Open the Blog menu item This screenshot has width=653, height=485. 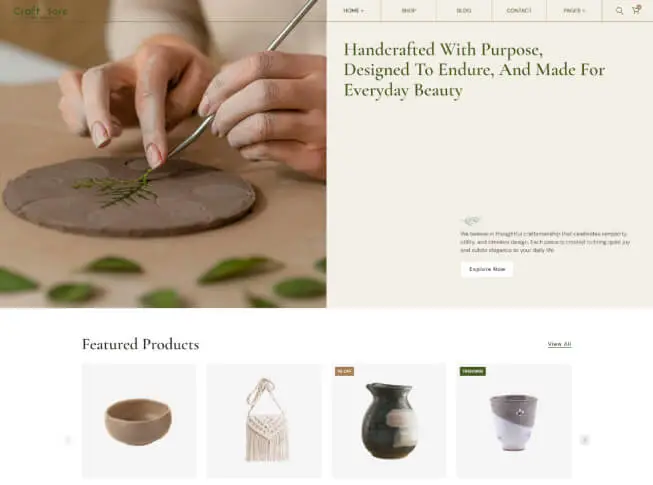[464, 10]
